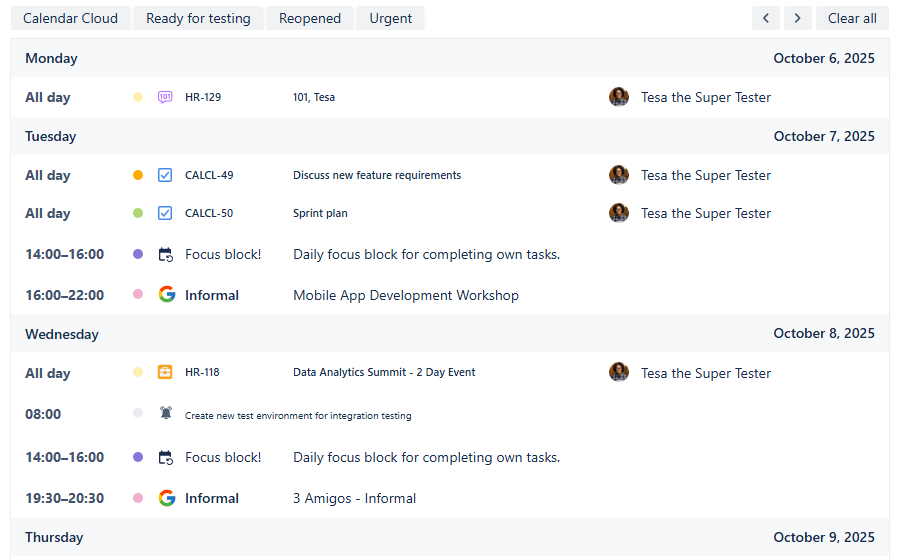Open the Discuss new feature requirements issue
The width and height of the screenshot is (900, 560).
[x=377, y=175]
